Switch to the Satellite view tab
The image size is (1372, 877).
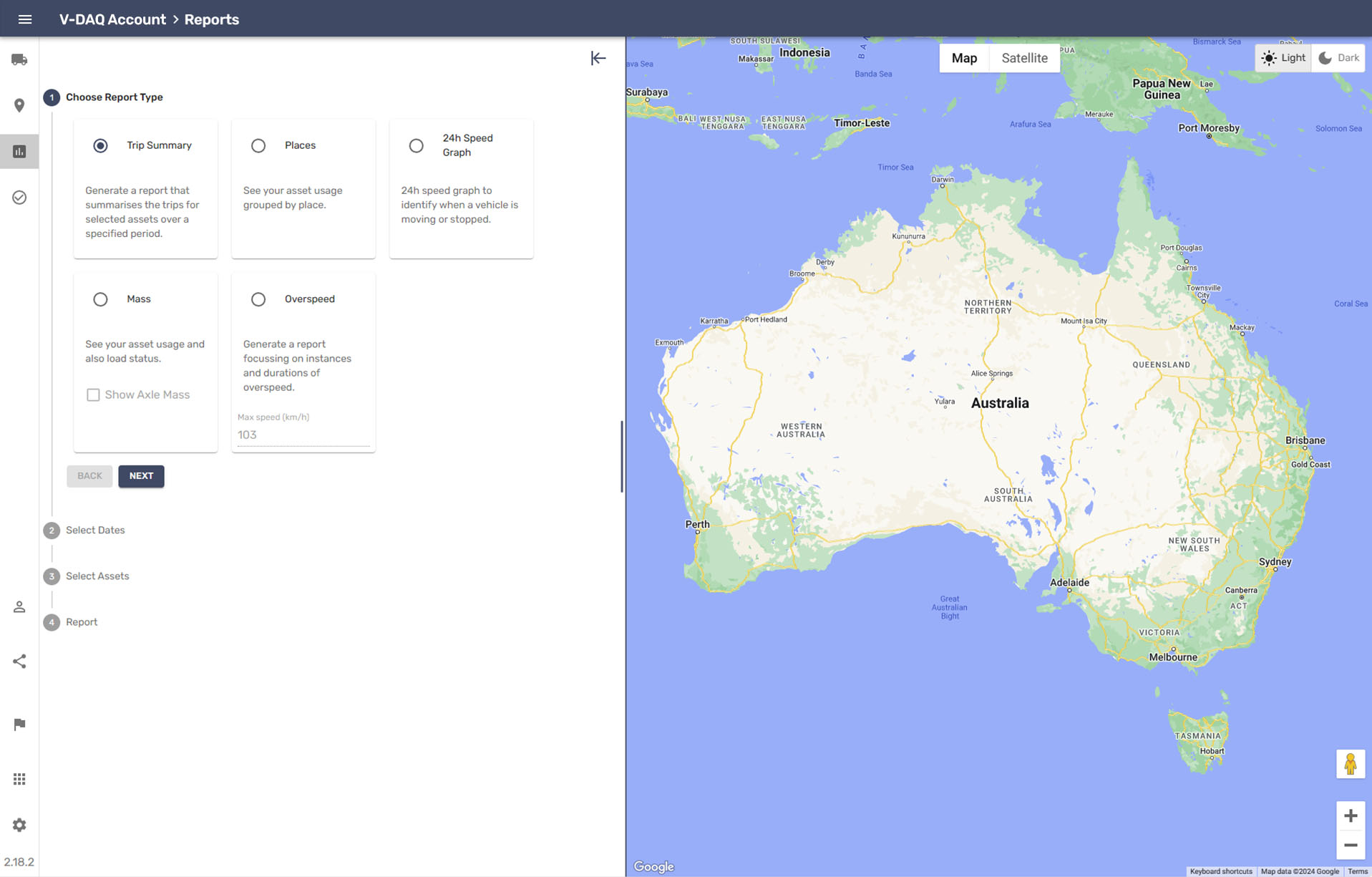pyautogui.click(x=1024, y=58)
